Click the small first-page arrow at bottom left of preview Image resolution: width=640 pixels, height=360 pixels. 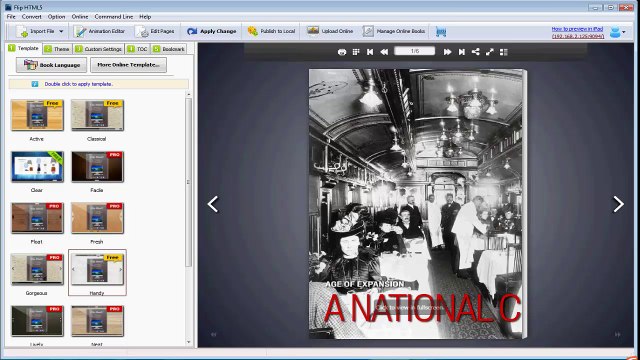coord(213,334)
